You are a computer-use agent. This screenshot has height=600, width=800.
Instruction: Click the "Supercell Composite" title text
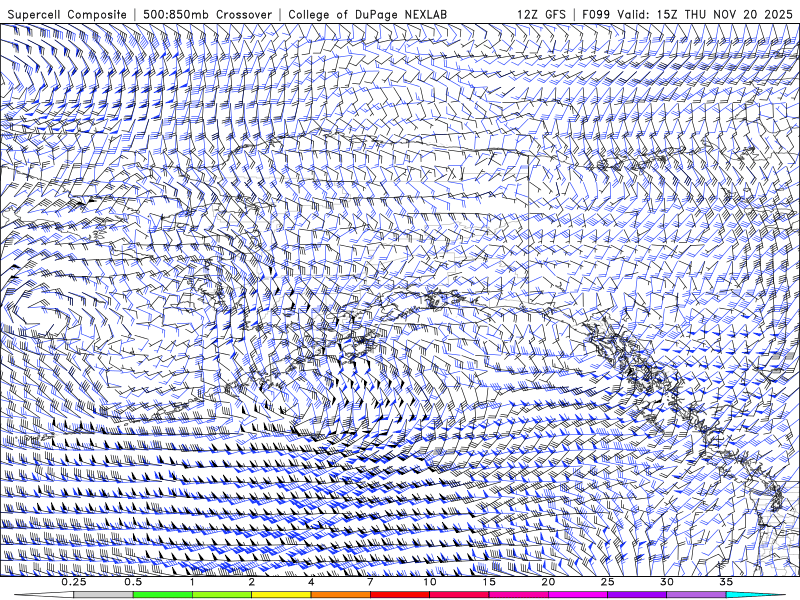67,14
